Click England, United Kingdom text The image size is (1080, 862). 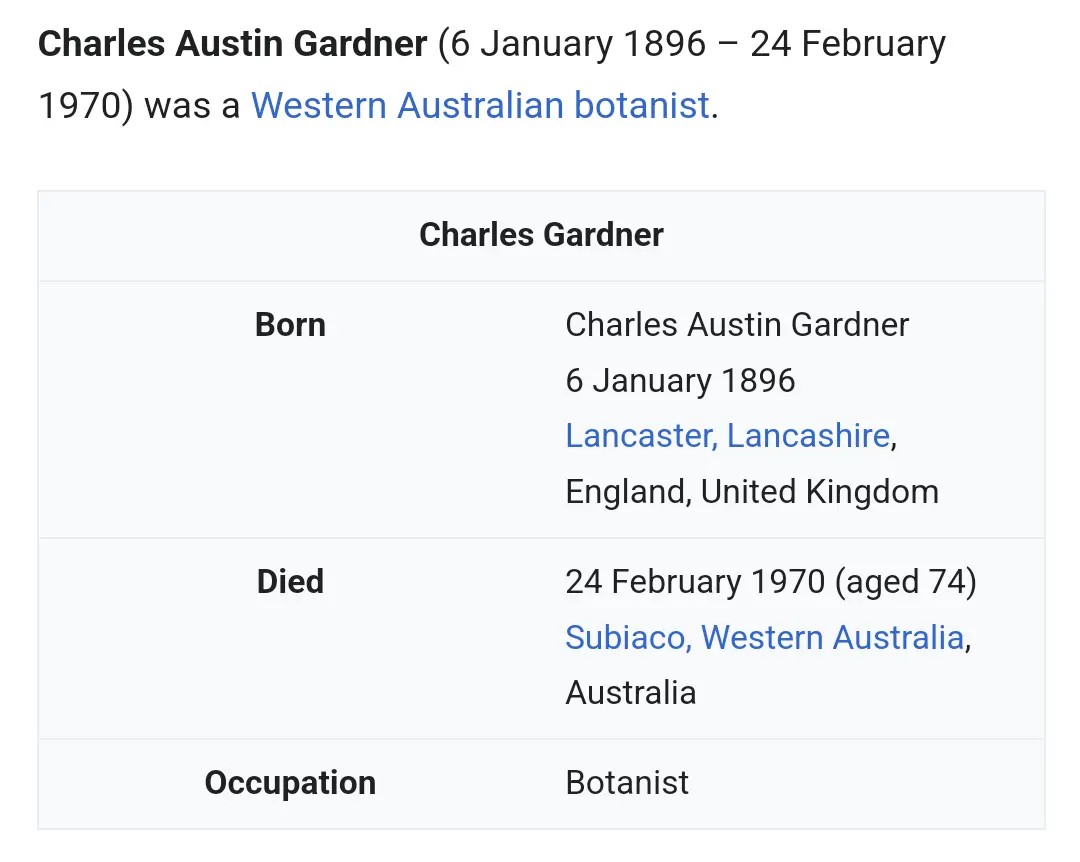tap(752, 492)
